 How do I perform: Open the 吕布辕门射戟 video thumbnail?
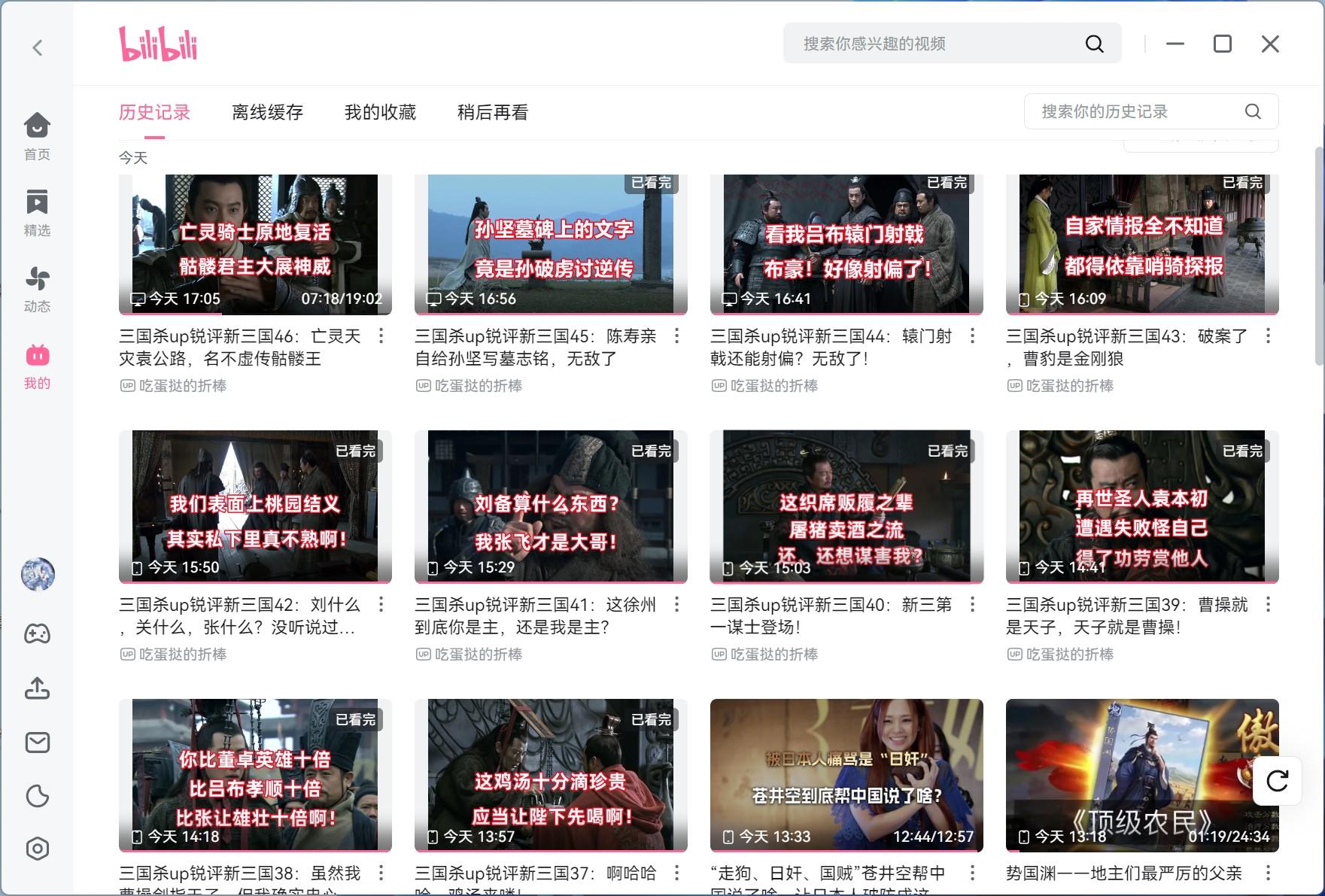tap(846, 245)
